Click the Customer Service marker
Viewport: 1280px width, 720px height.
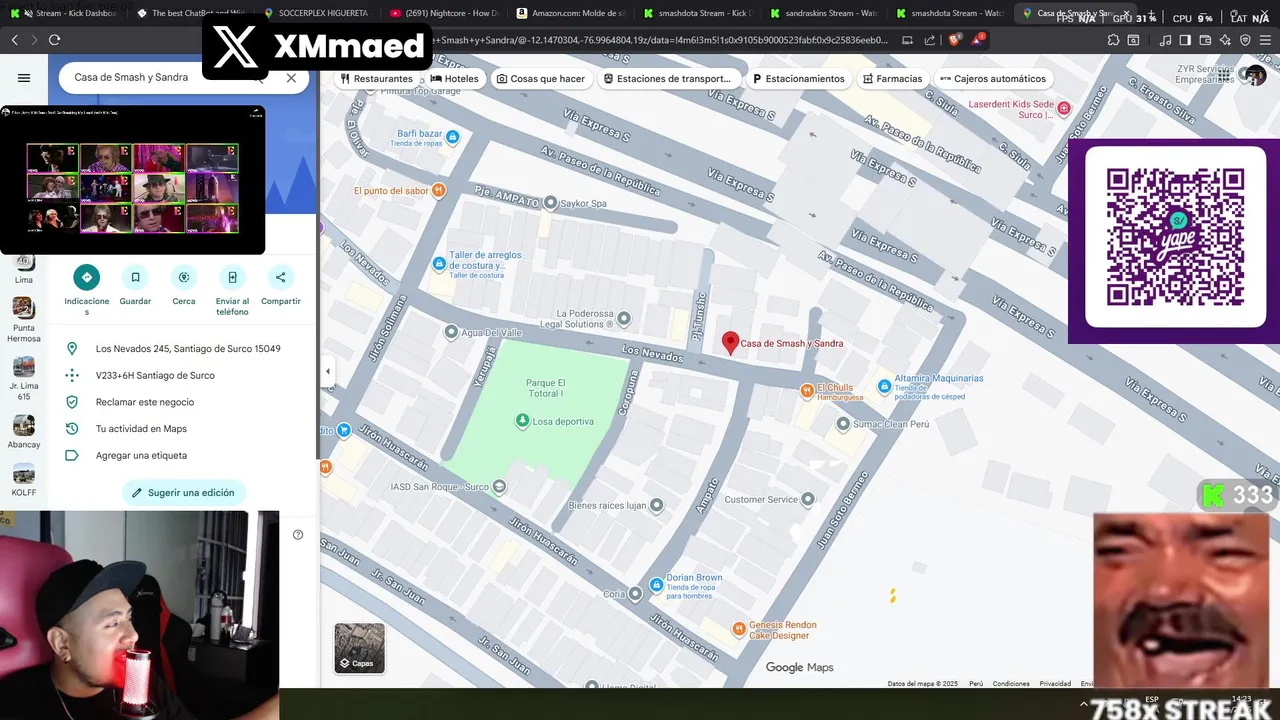click(808, 499)
